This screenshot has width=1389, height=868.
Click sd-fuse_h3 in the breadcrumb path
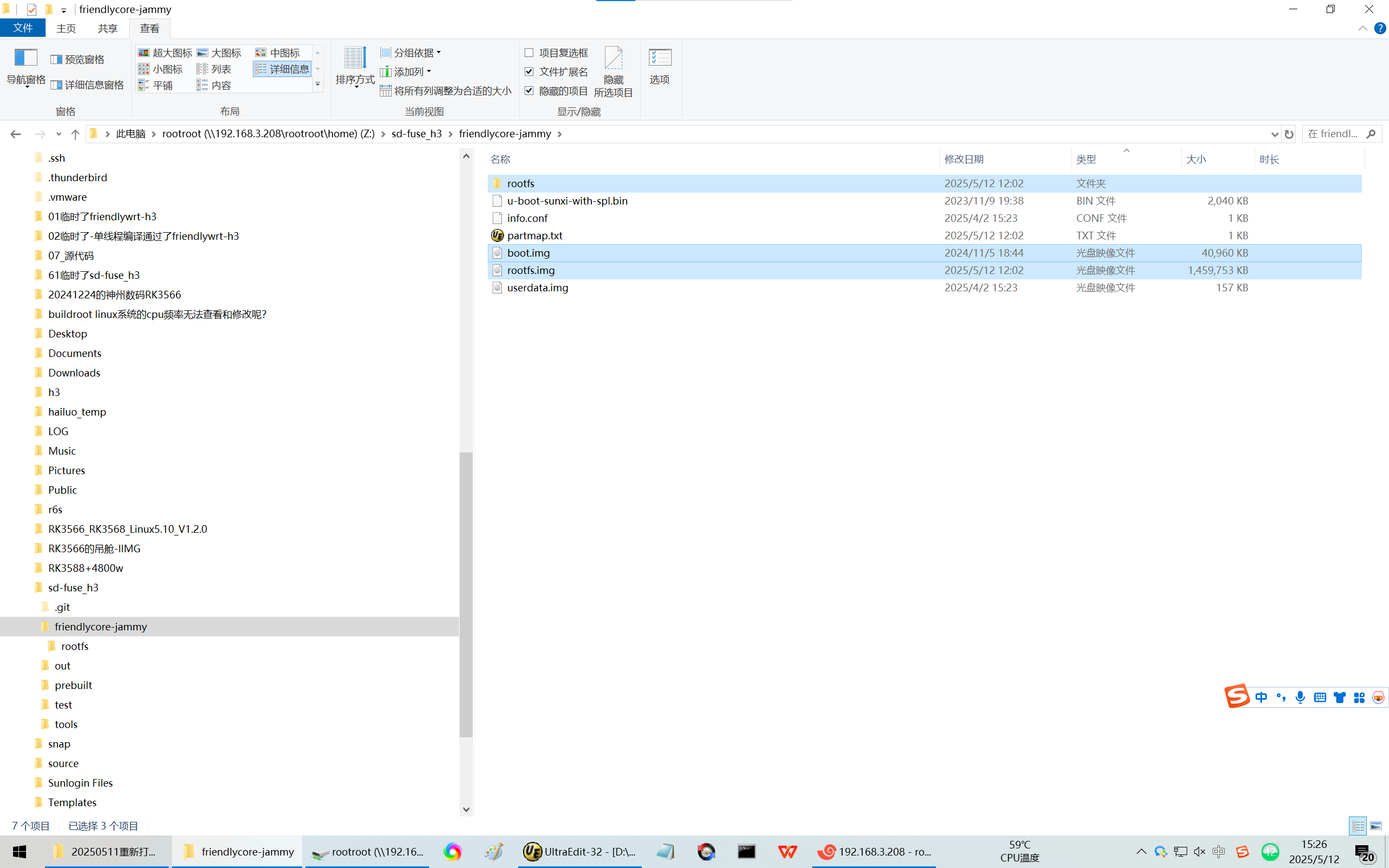[x=416, y=134]
